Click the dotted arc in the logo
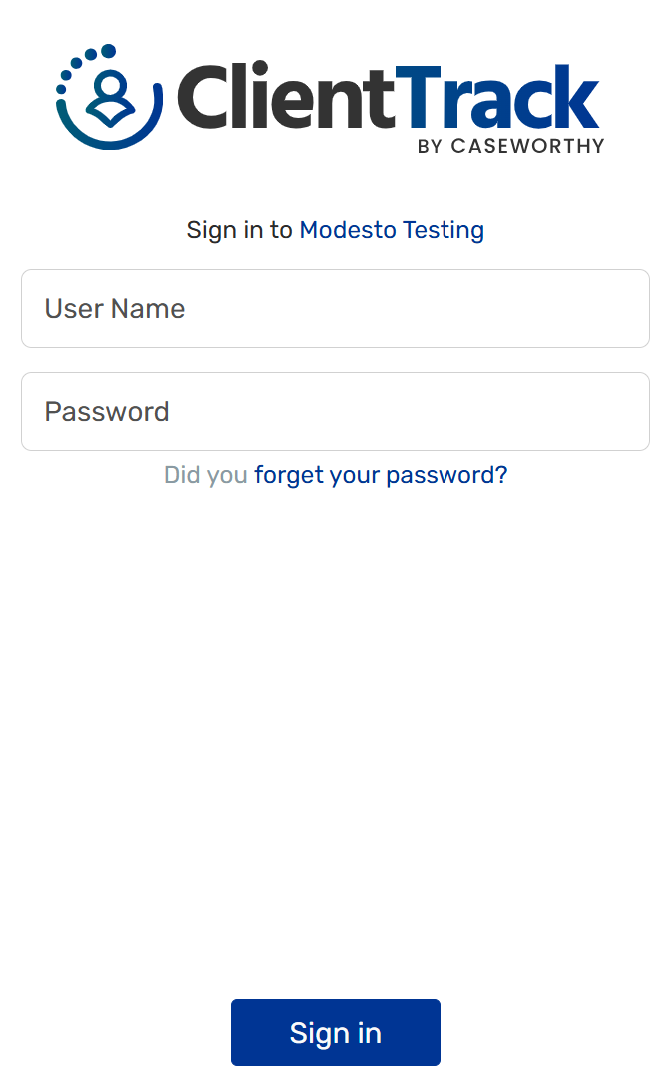 [x=80, y=63]
